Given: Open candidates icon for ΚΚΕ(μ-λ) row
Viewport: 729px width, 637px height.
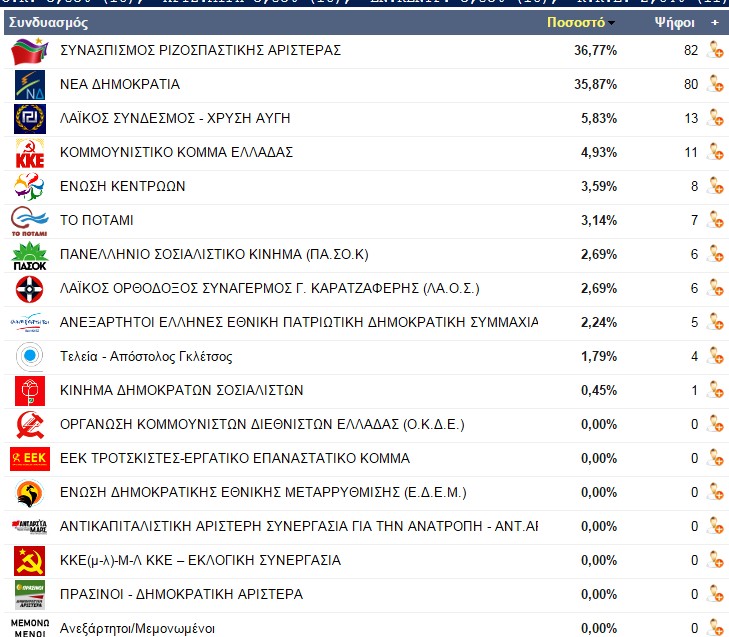Looking at the screenshot, I should point(715,560).
